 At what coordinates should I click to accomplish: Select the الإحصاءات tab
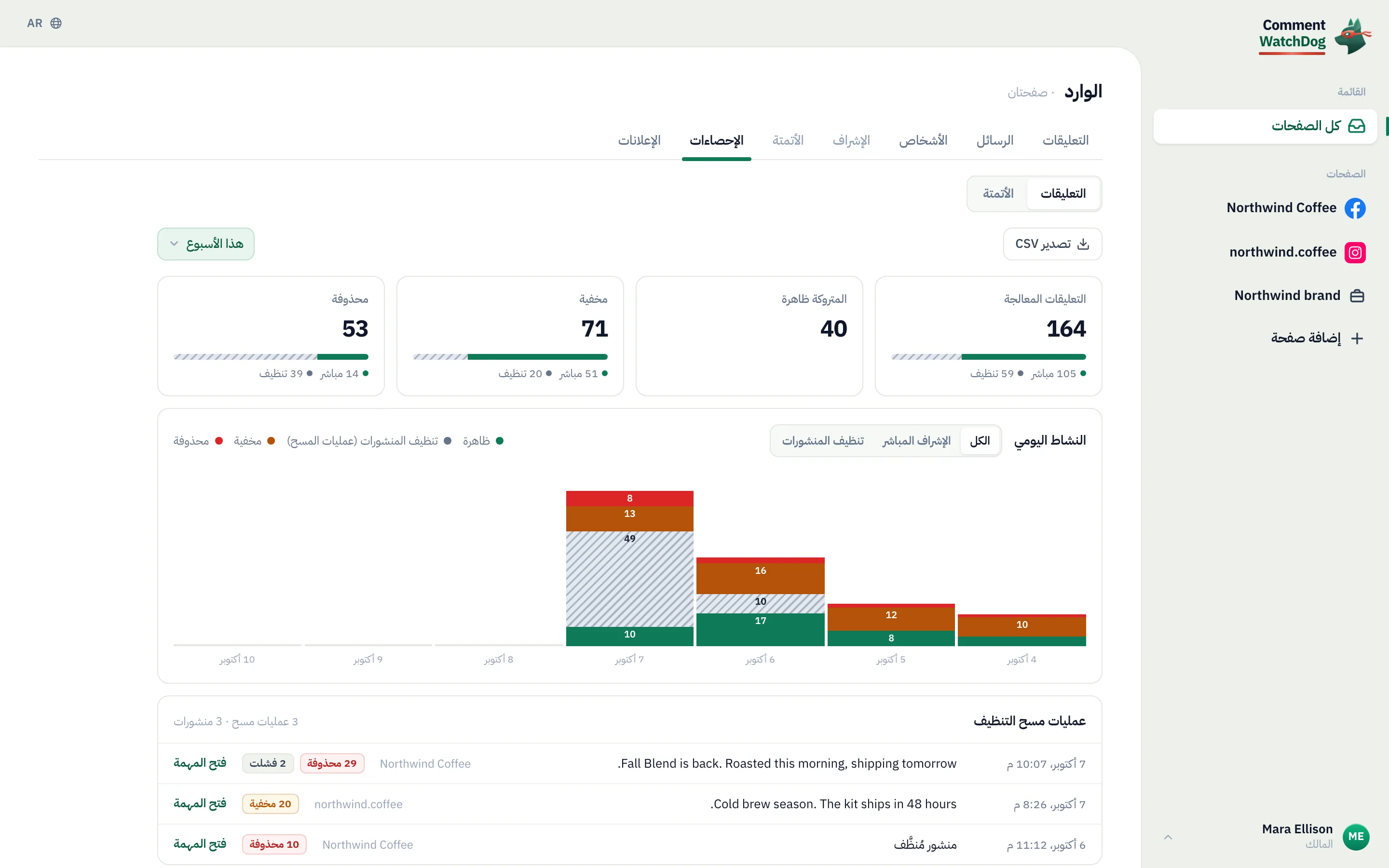point(716,141)
